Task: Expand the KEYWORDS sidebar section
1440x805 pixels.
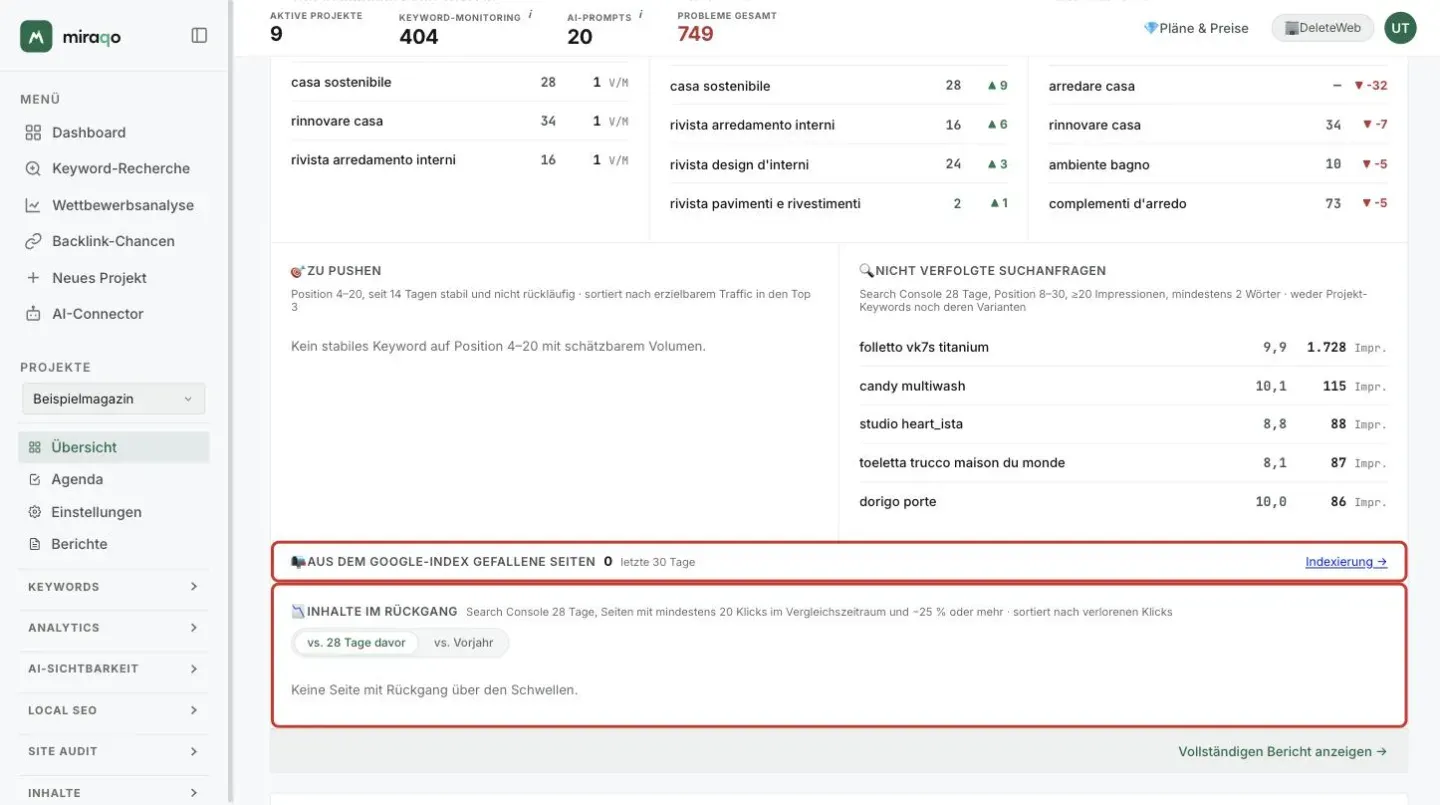Action: tap(113, 587)
